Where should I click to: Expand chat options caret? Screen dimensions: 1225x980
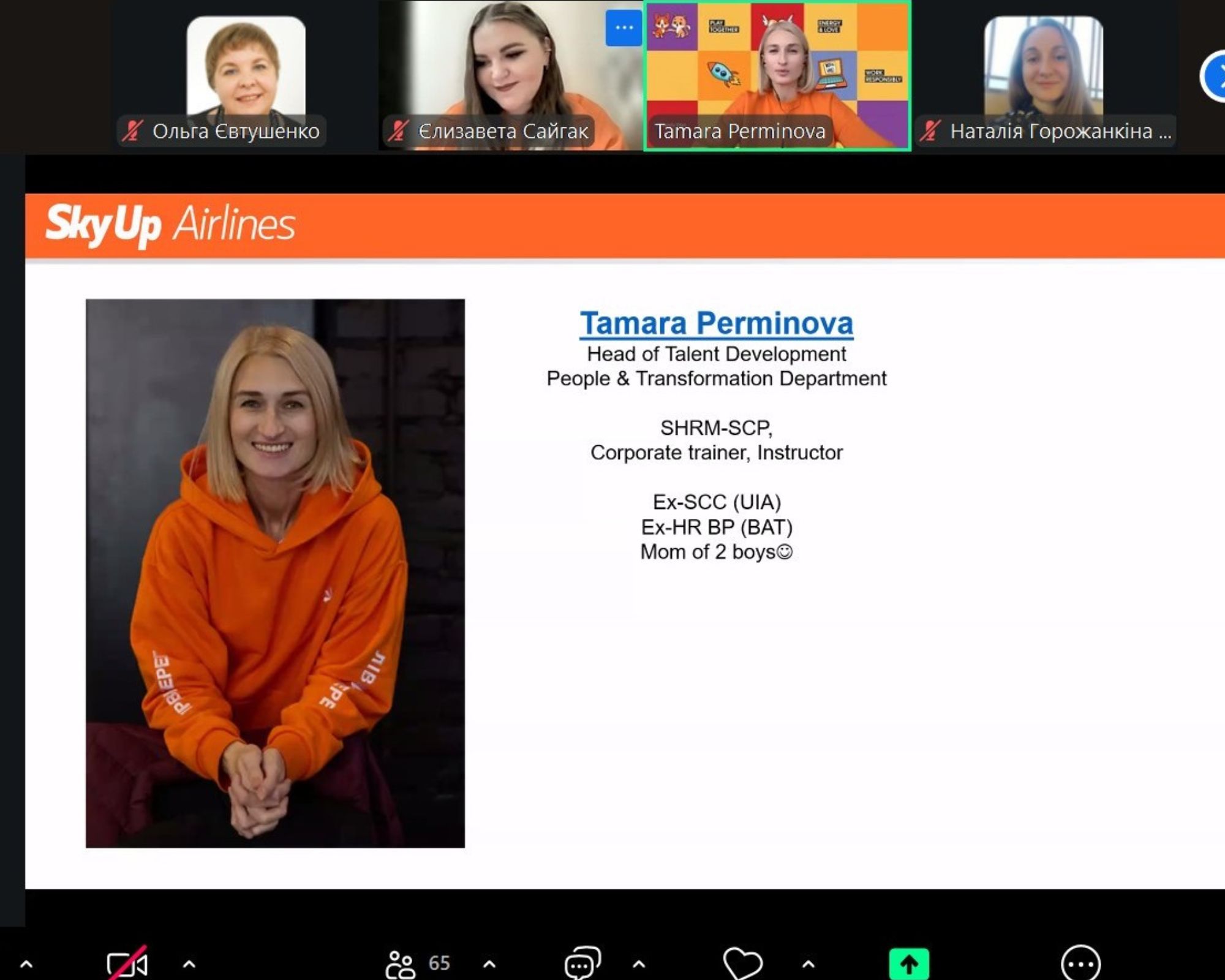pos(639,965)
